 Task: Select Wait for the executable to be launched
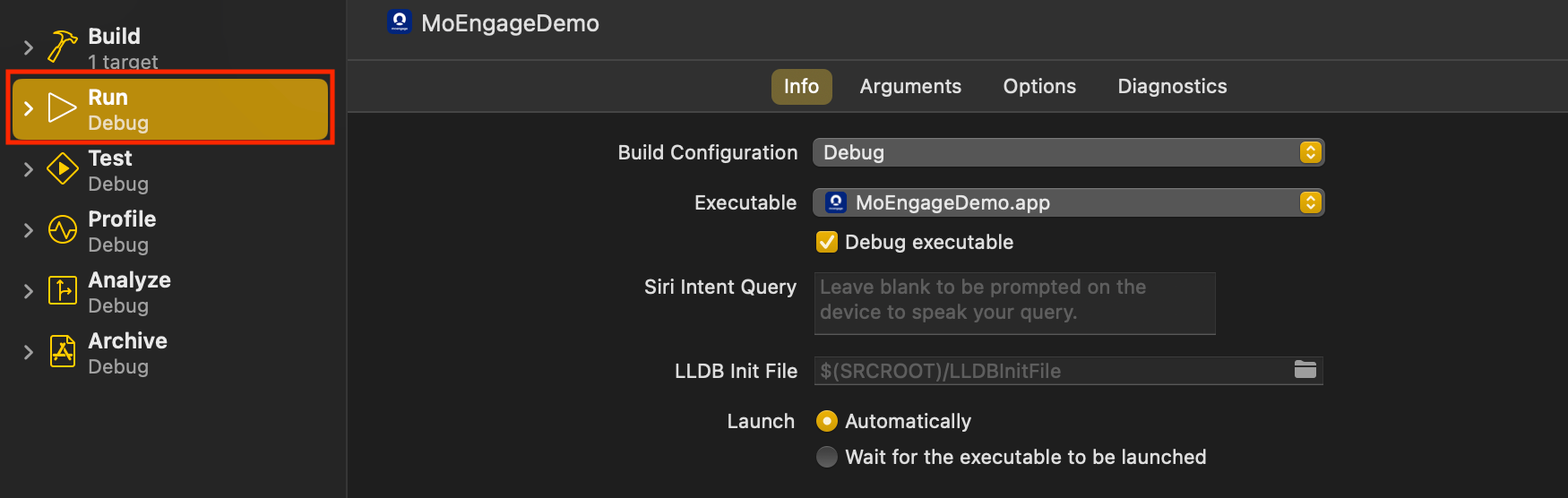pos(827,457)
